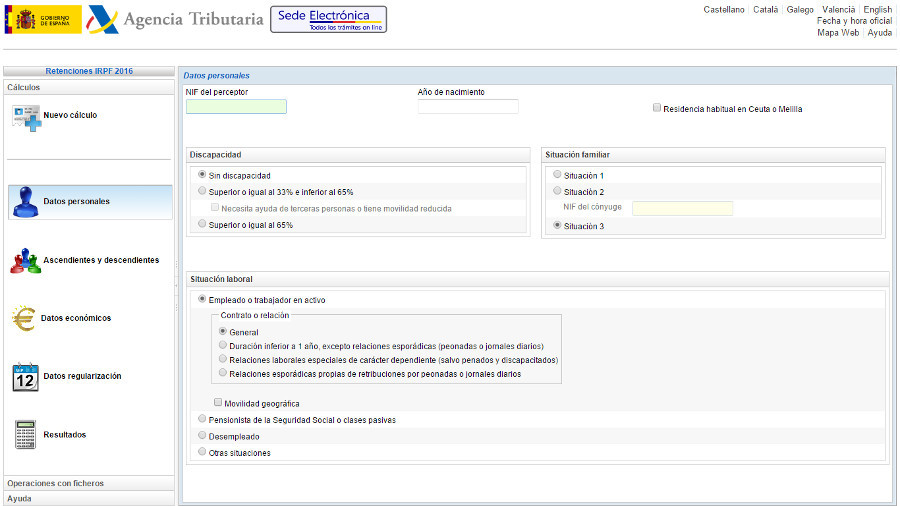The width and height of the screenshot is (900, 506).
Task: Switch language to English
Action: 877,9
